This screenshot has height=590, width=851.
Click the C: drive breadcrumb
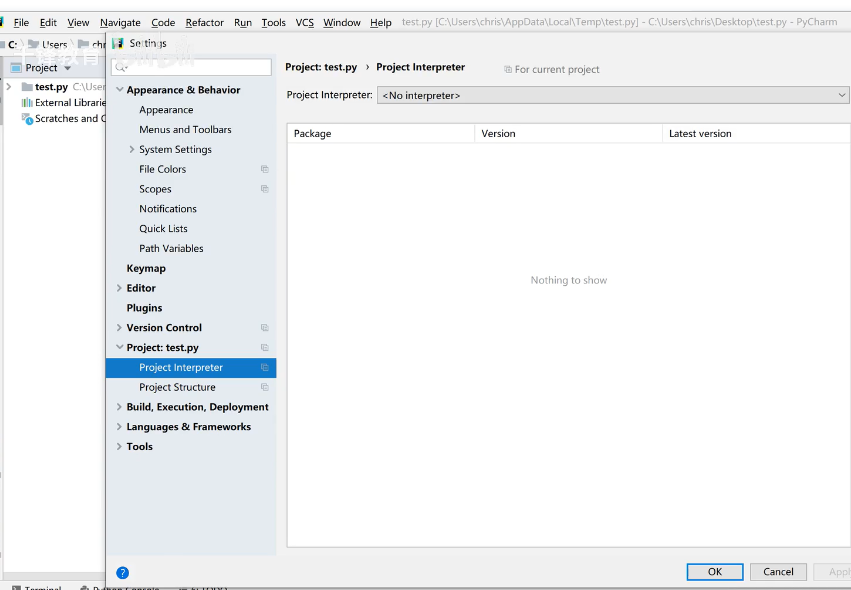(12, 45)
